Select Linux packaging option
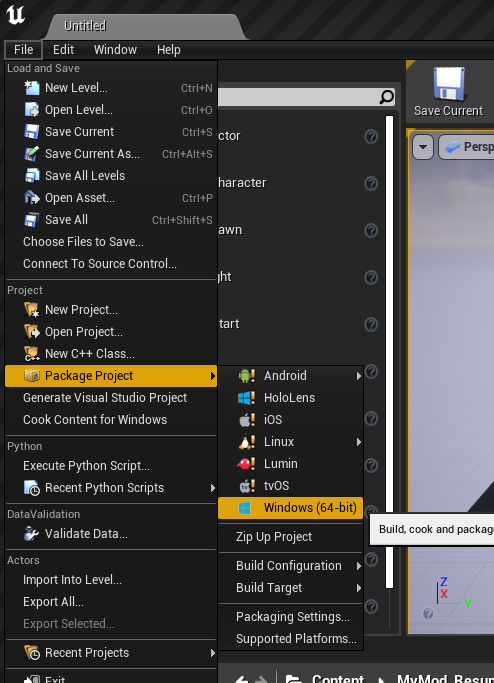Image resolution: width=494 pixels, height=683 pixels. pyautogui.click(x=291, y=442)
